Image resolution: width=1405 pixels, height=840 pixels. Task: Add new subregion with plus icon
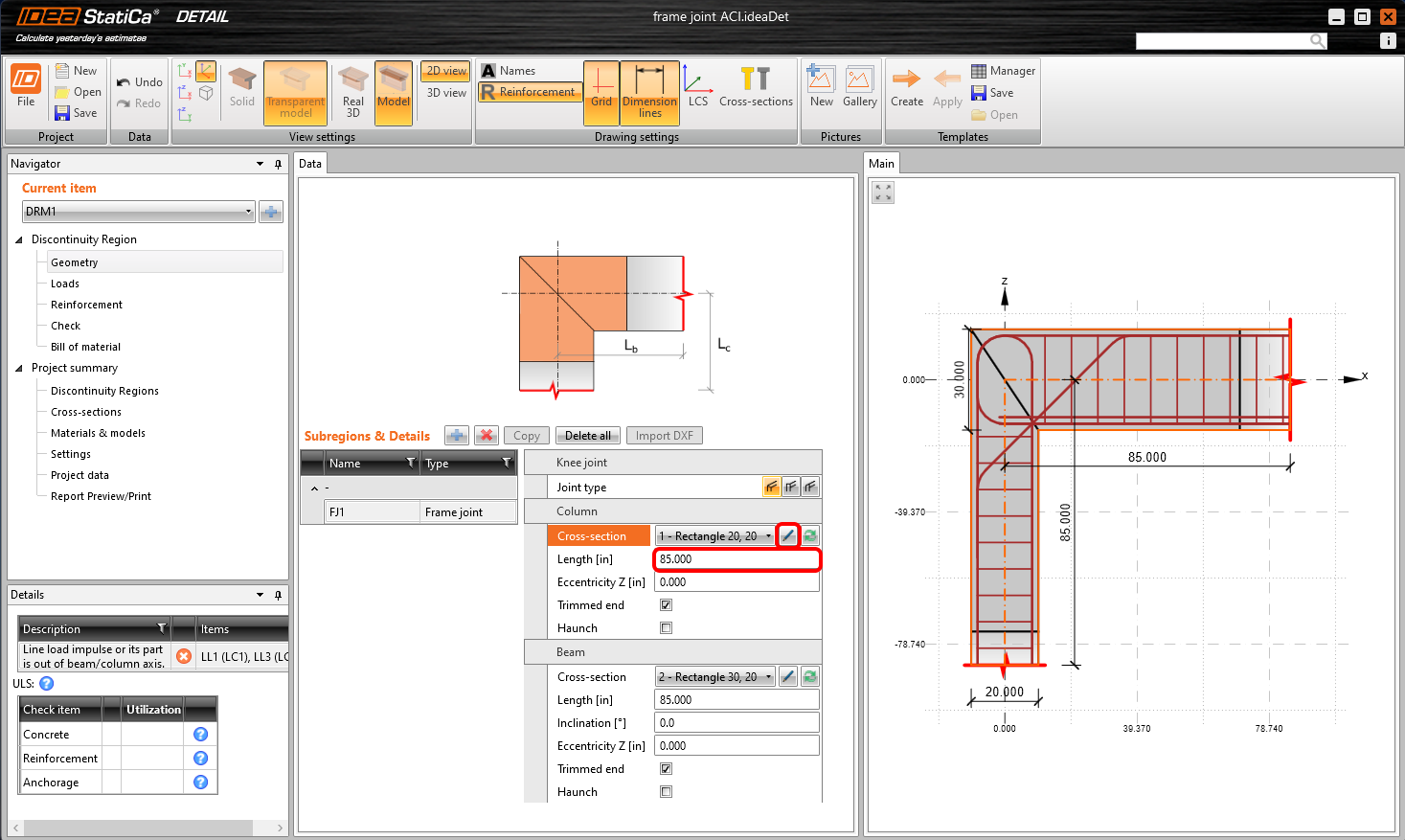457,436
